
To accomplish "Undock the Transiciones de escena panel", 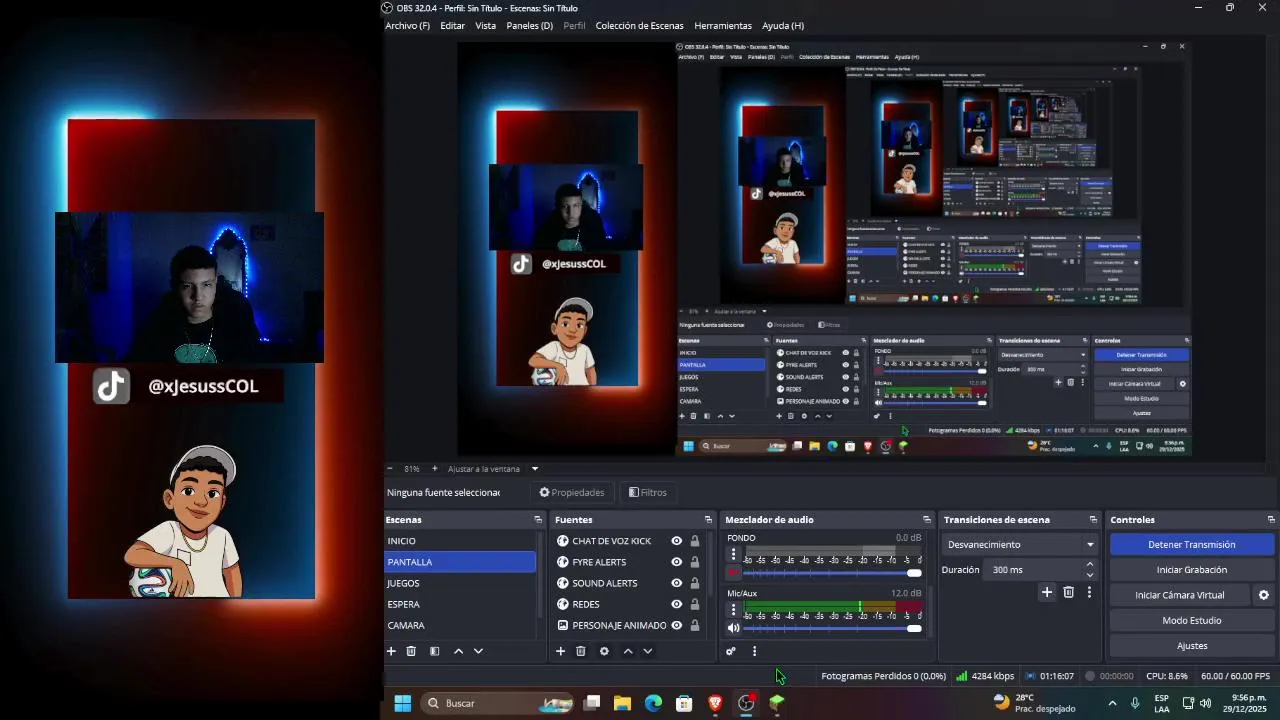I will pyautogui.click(x=1092, y=520).
